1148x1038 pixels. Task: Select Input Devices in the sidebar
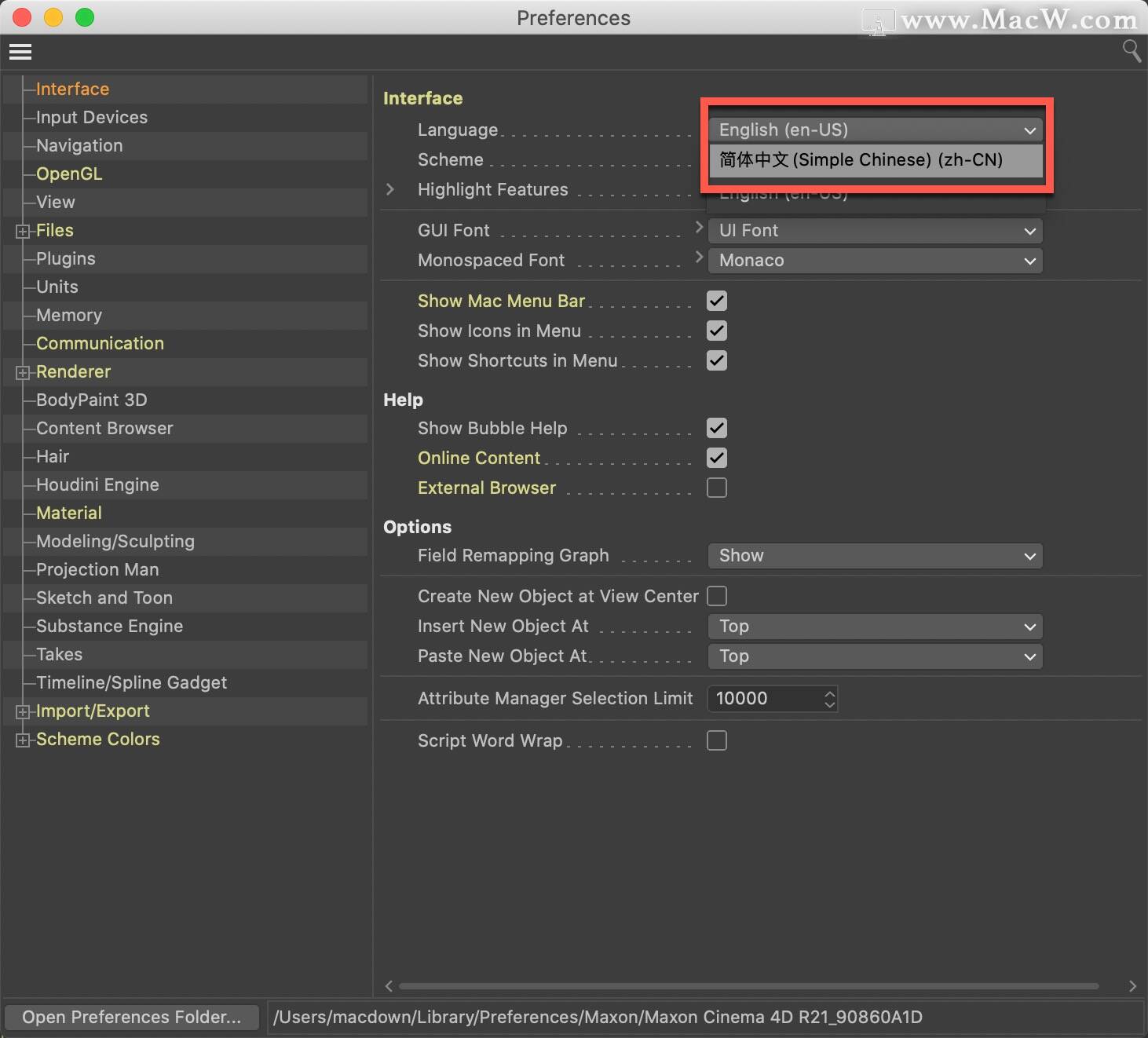(x=92, y=117)
